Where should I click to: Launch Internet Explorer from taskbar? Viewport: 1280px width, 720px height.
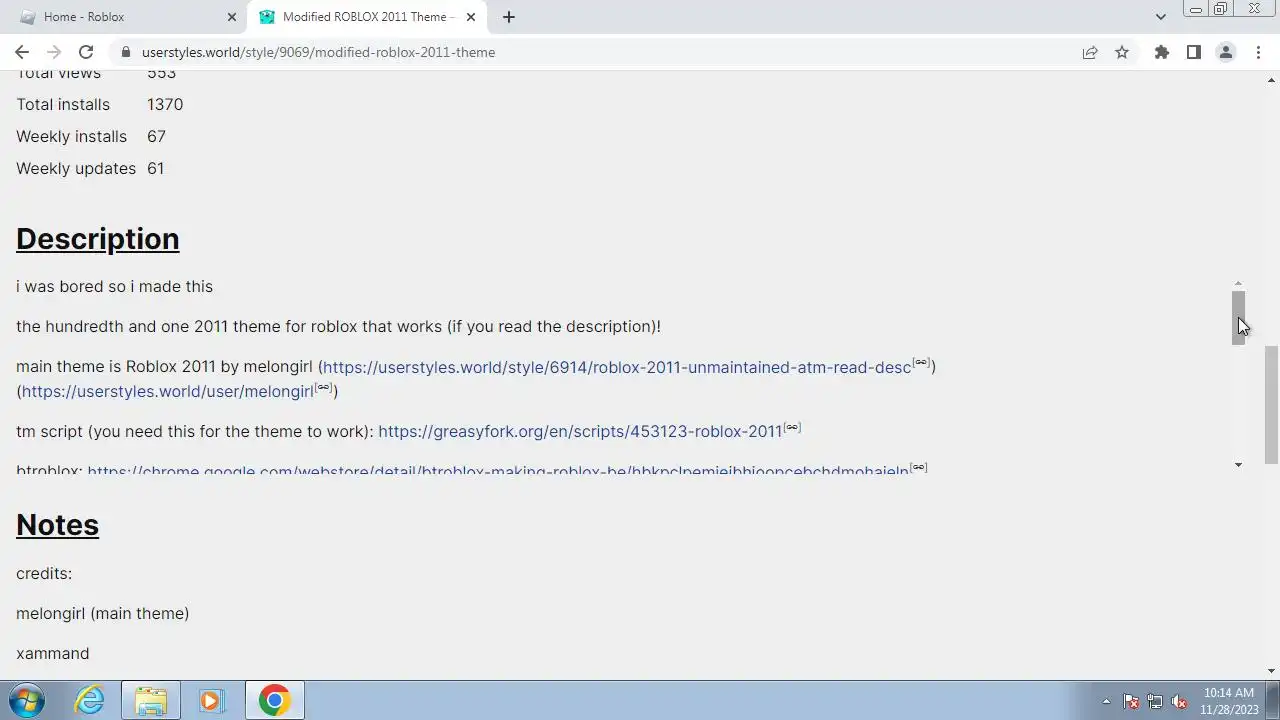pyautogui.click(x=90, y=700)
